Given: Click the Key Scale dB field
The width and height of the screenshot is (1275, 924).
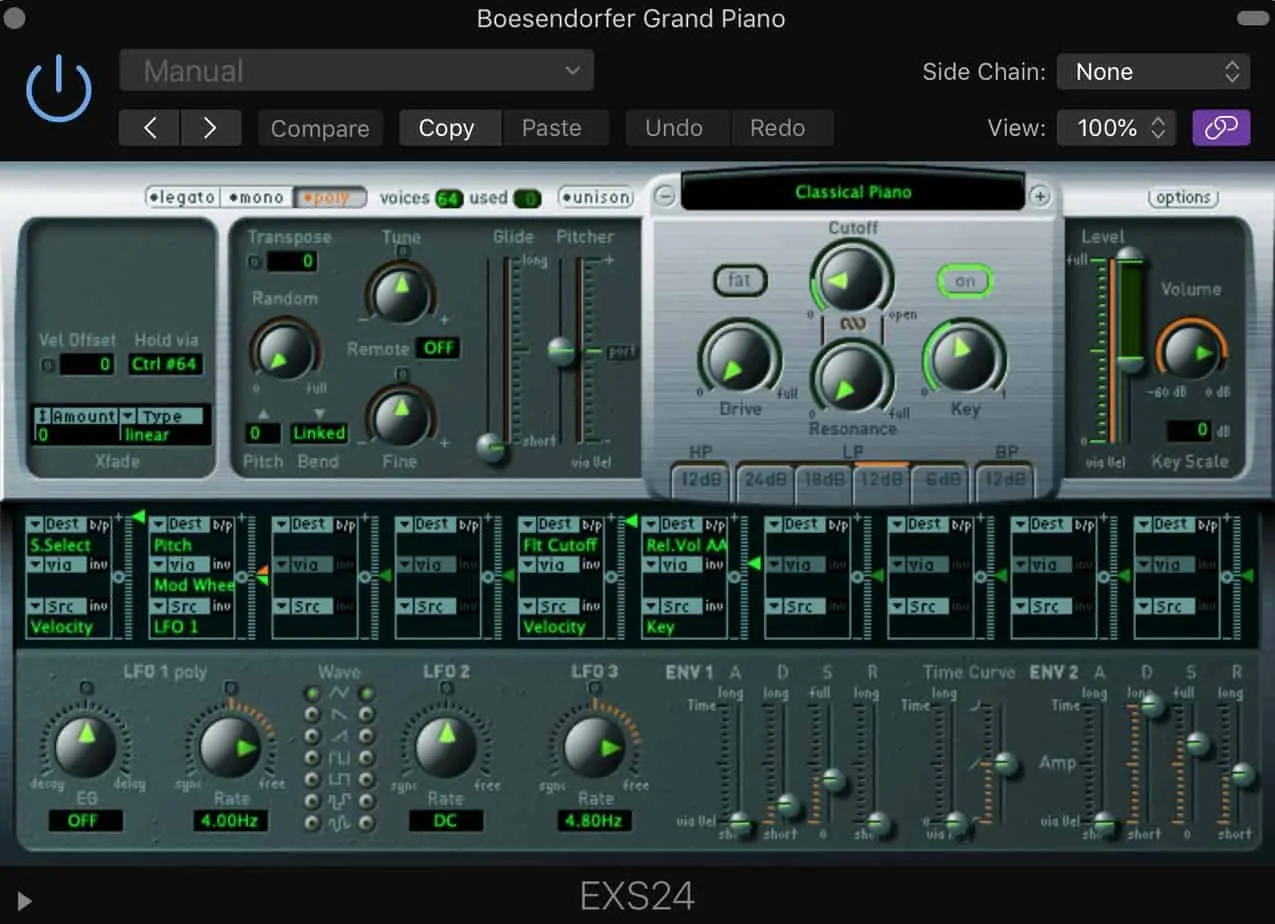Looking at the screenshot, I should [1189, 431].
